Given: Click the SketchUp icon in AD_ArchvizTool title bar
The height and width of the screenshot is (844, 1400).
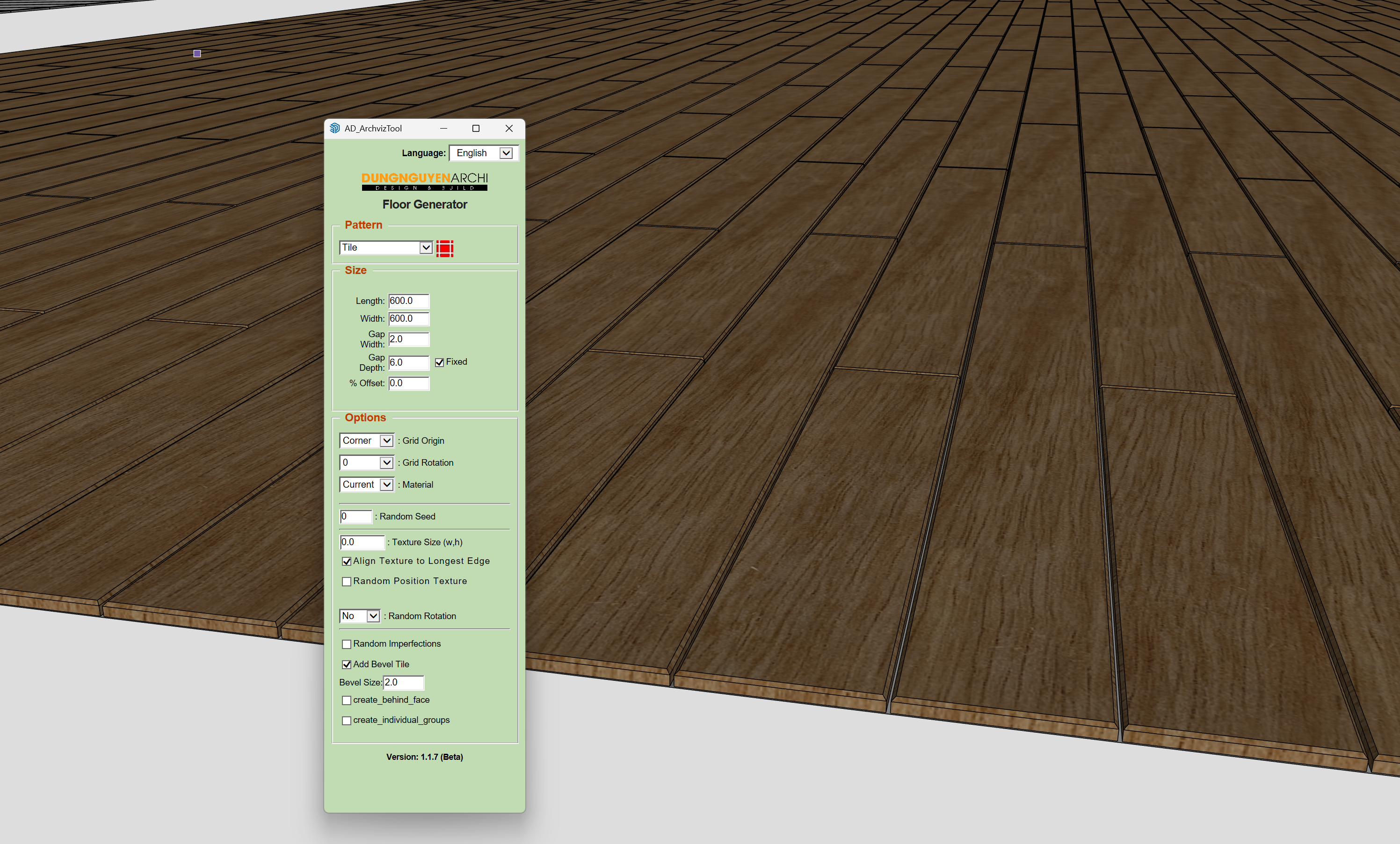Looking at the screenshot, I should point(334,129).
